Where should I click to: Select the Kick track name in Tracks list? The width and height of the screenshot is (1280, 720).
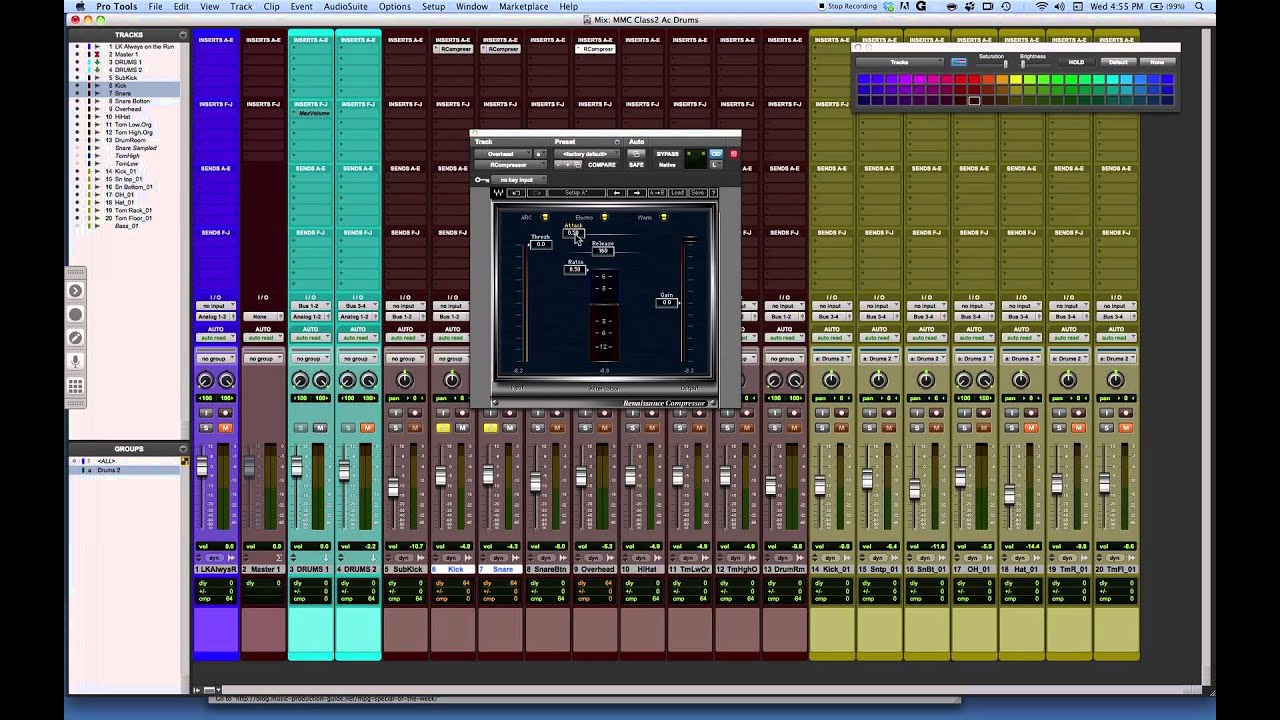120,86
